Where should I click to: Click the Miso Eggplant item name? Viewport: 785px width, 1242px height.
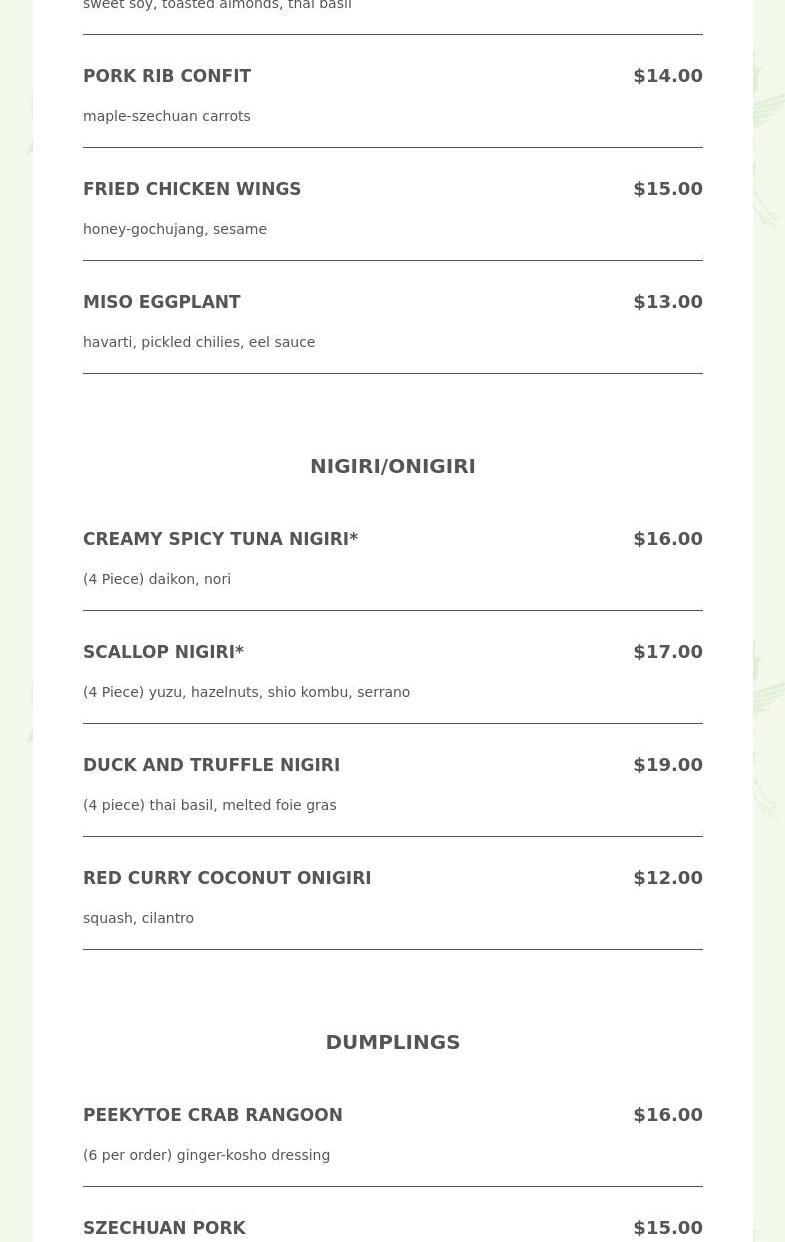[162, 302]
